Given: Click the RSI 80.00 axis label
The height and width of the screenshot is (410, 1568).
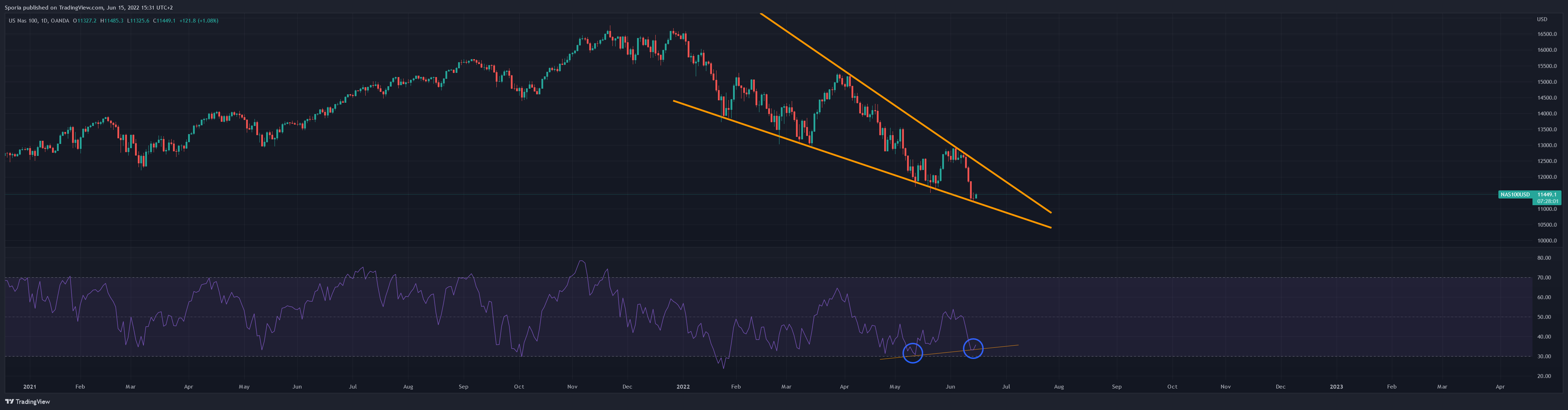Looking at the screenshot, I should coord(1544,258).
